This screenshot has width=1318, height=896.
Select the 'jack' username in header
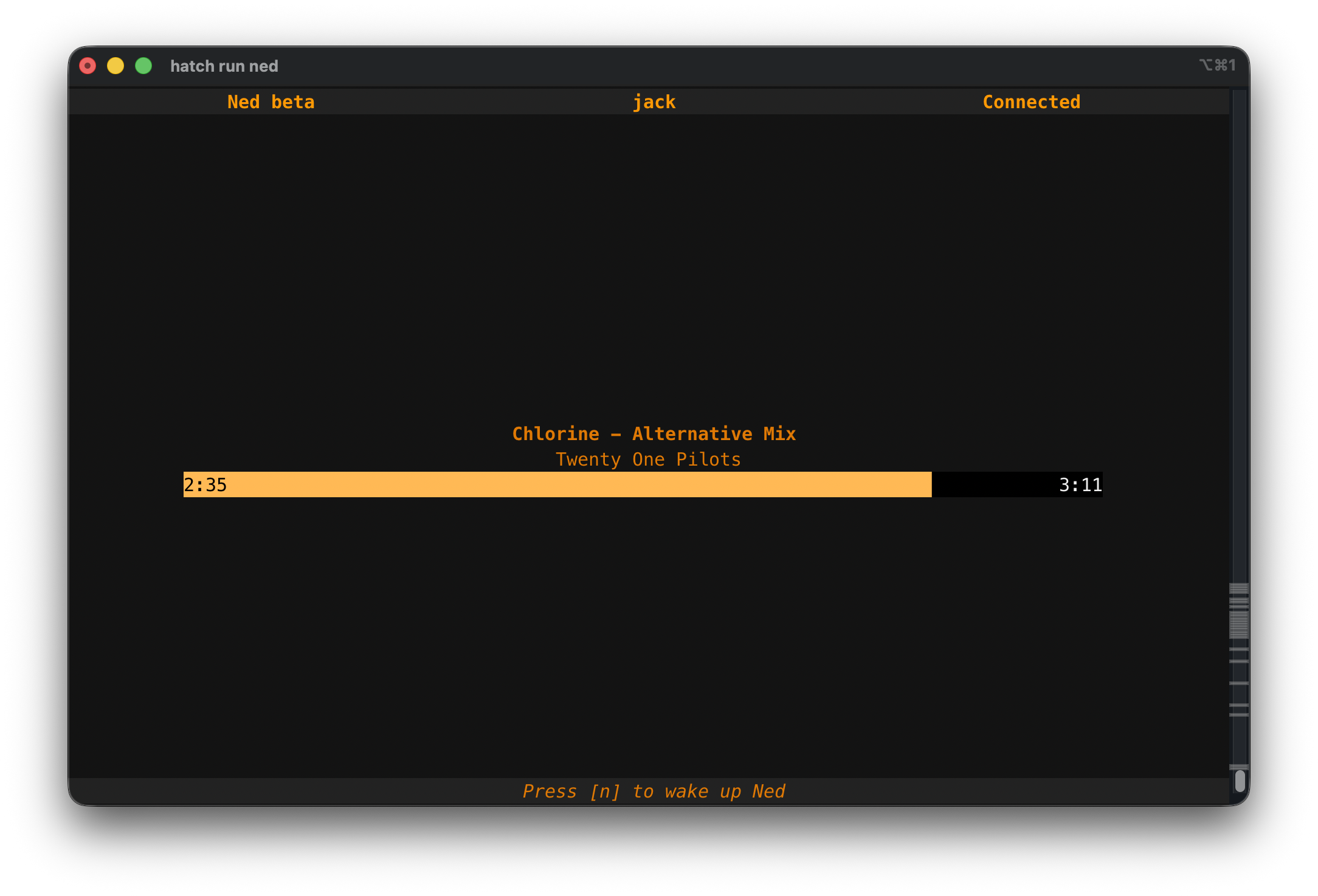click(x=654, y=102)
